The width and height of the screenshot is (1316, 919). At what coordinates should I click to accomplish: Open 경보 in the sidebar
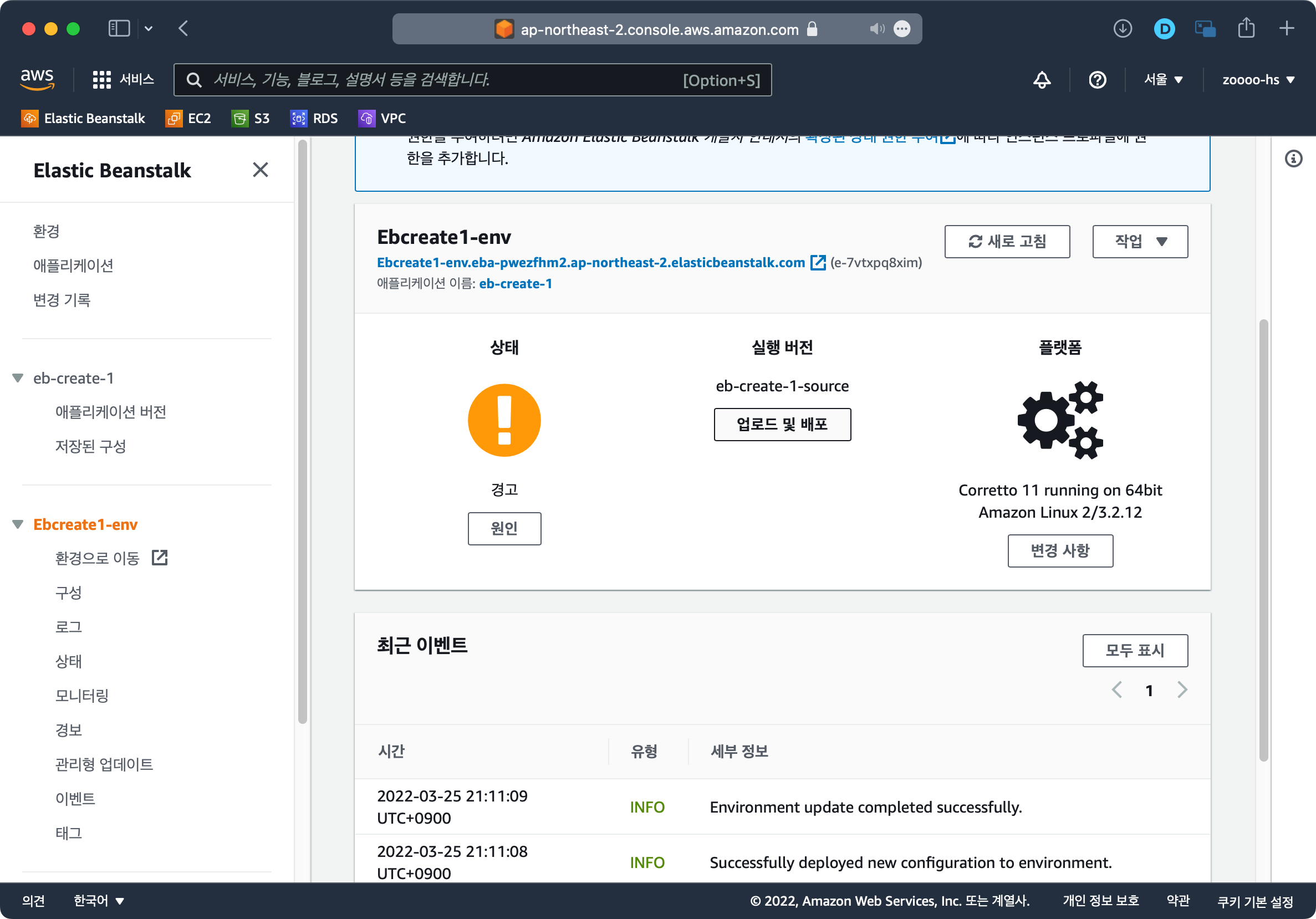tap(68, 729)
